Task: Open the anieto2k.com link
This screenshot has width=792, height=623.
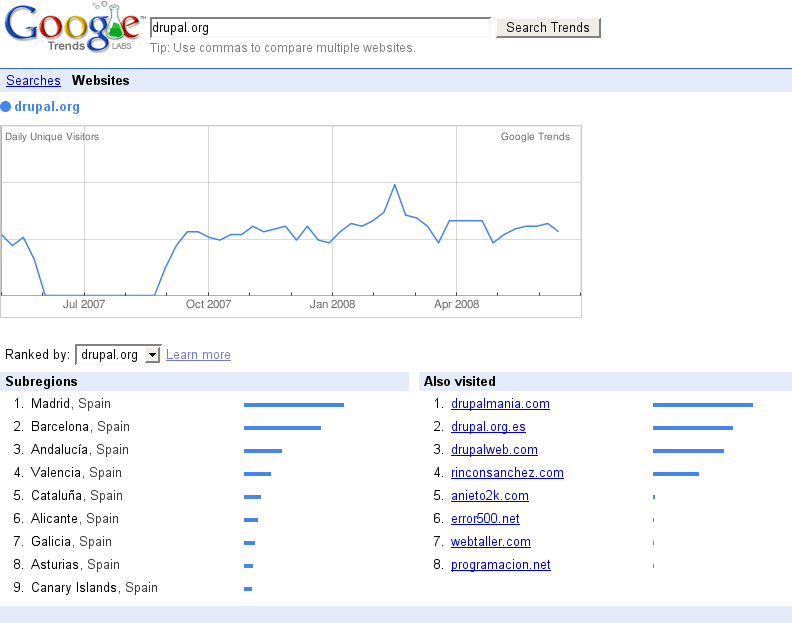Action: click(x=489, y=496)
